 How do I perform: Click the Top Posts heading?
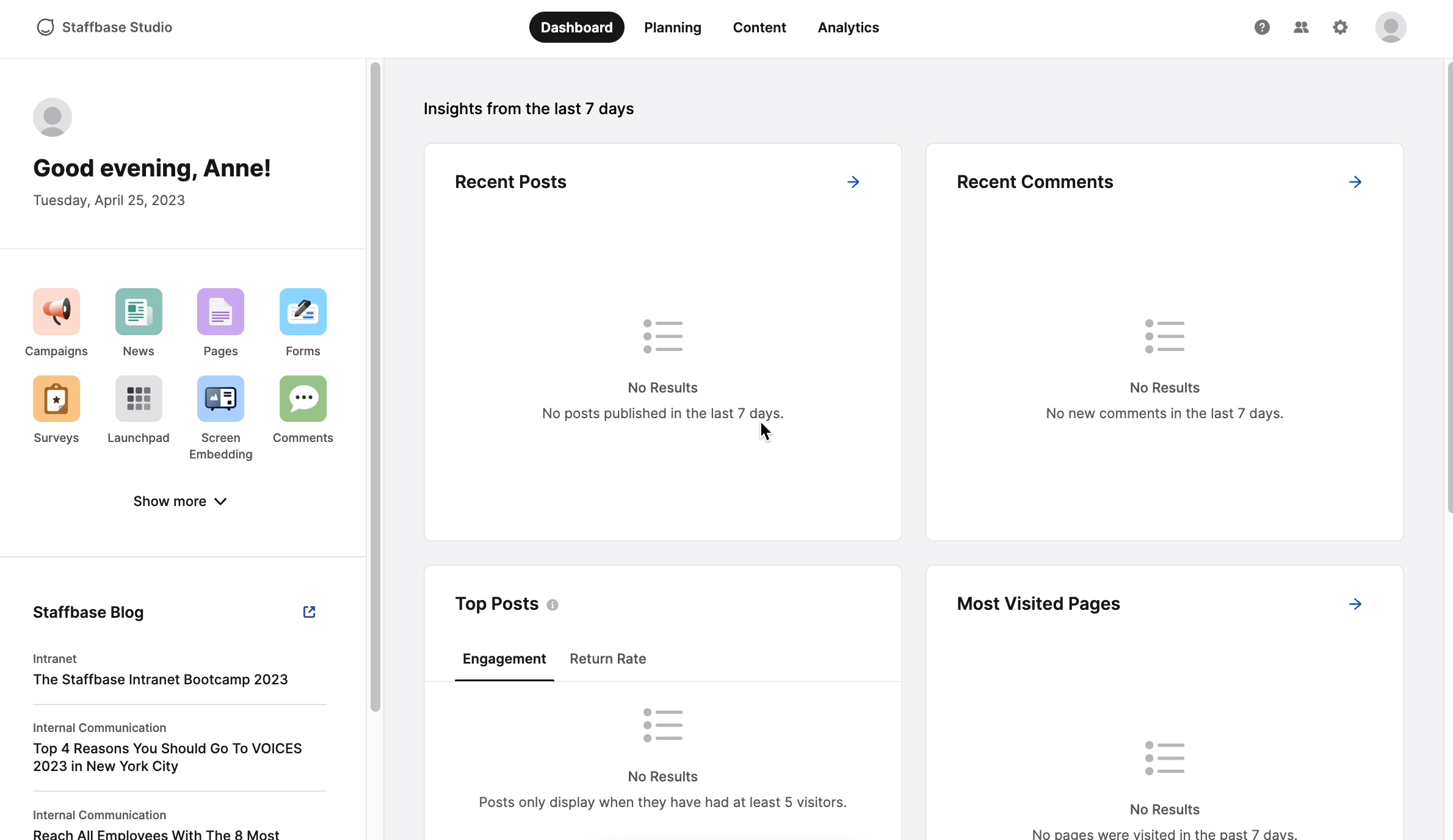pyautogui.click(x=497, y=604)
